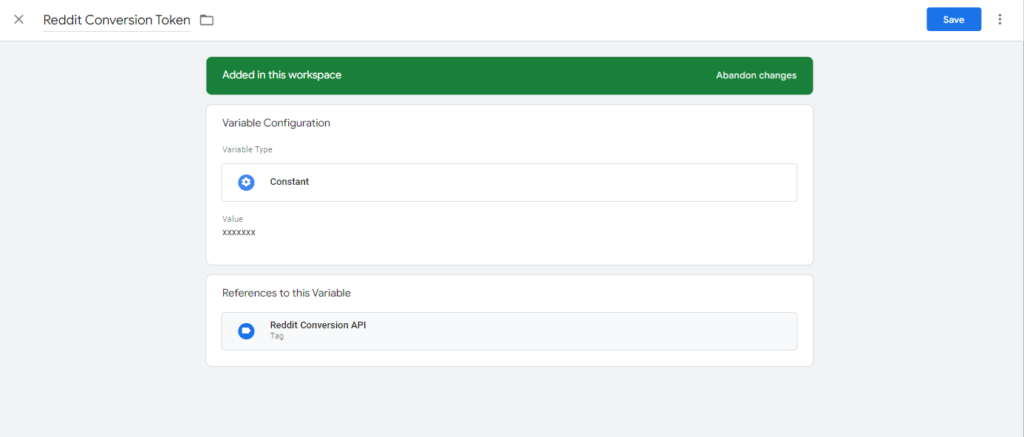Click the xxxxxxx constant value text
Viewport: 1024px width, 437px height.
point(239,232)
